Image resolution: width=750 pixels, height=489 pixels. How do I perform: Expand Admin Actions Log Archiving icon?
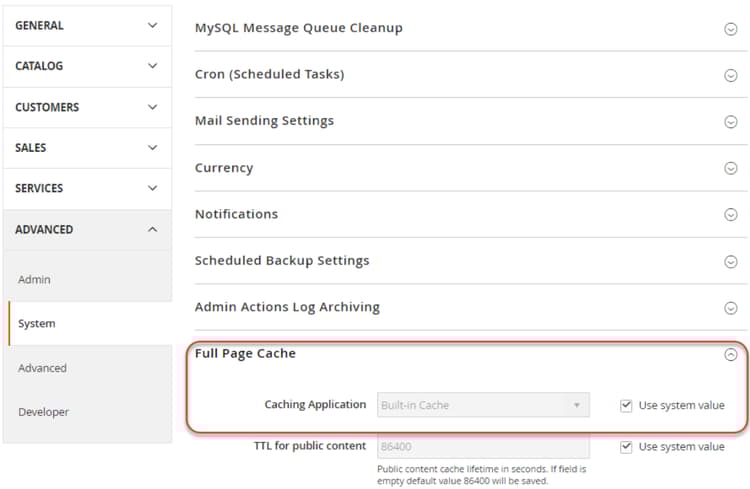(730, 308)
